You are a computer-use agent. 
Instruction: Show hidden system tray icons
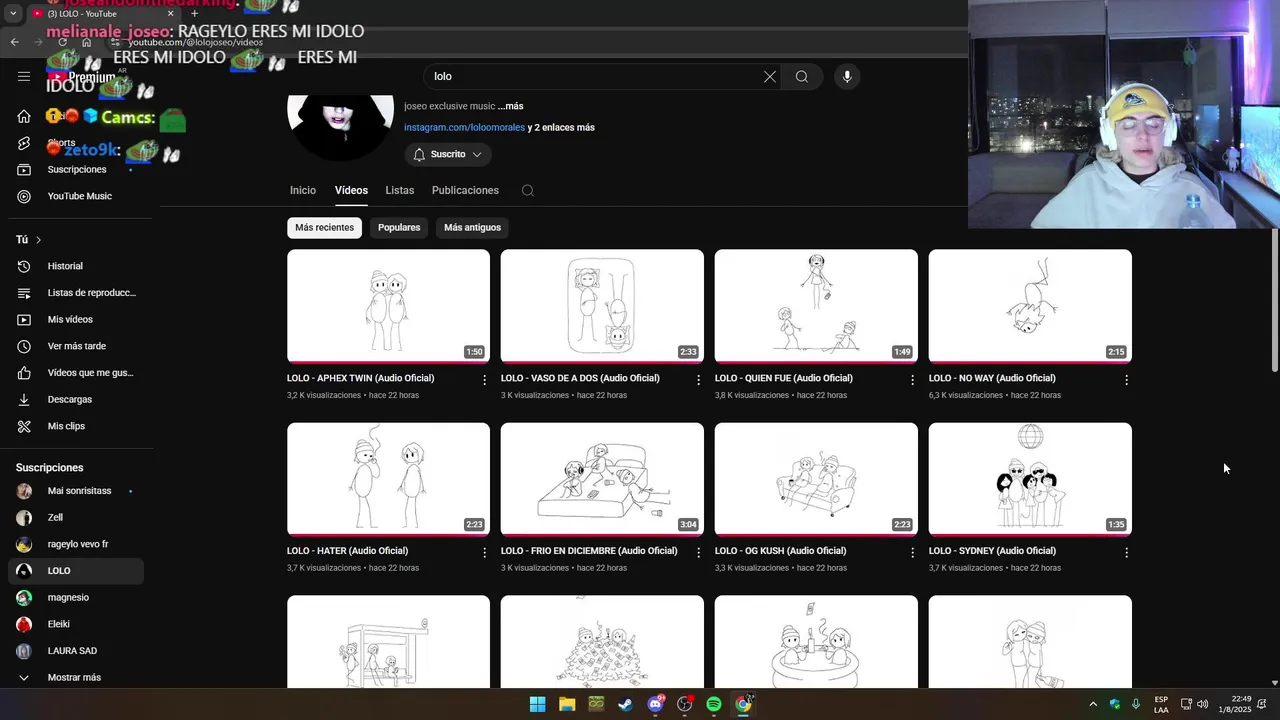pyautogui.click(x=1093, y=704)
